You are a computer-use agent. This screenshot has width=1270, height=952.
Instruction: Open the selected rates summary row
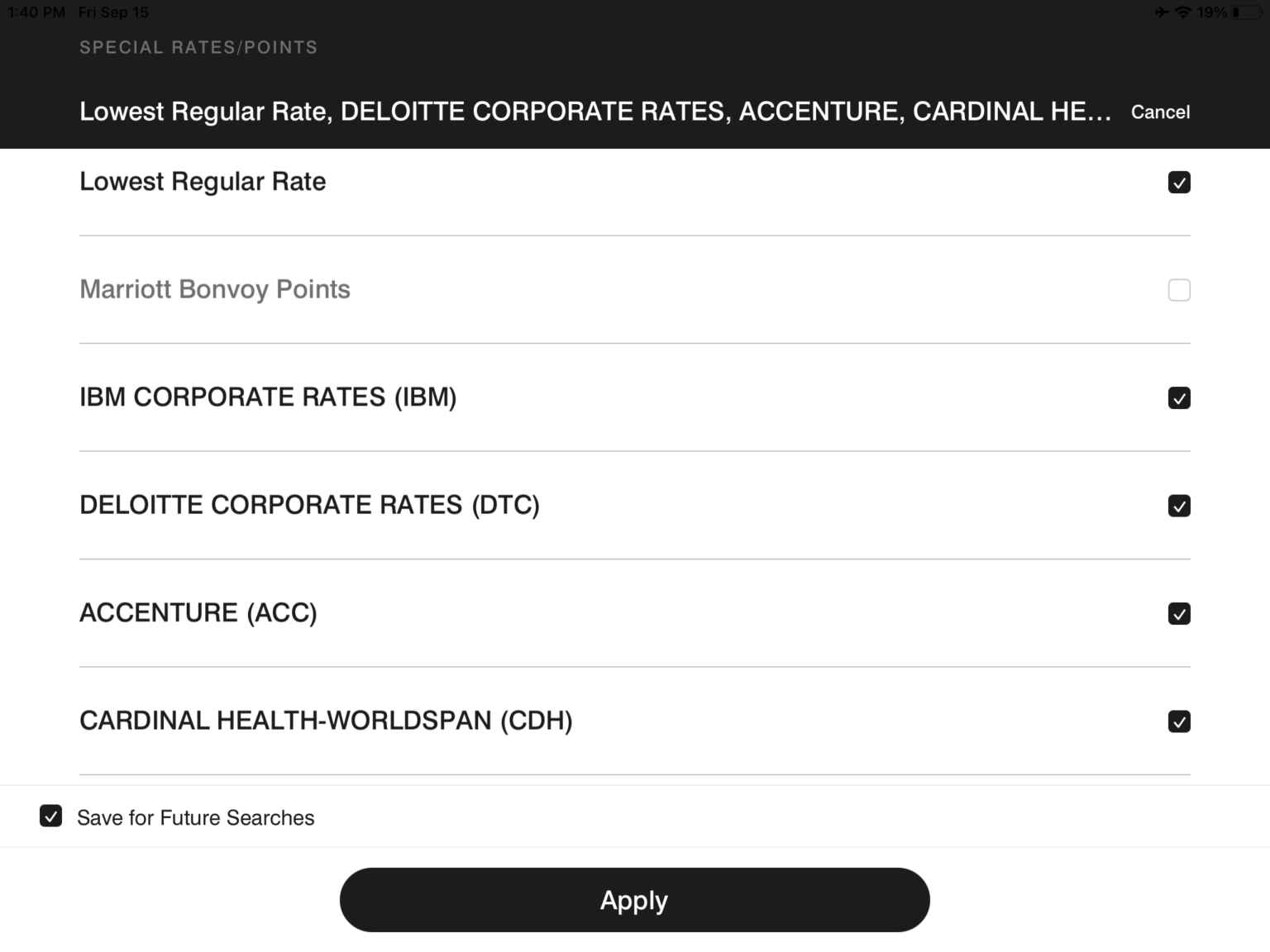tap(594, 111)
